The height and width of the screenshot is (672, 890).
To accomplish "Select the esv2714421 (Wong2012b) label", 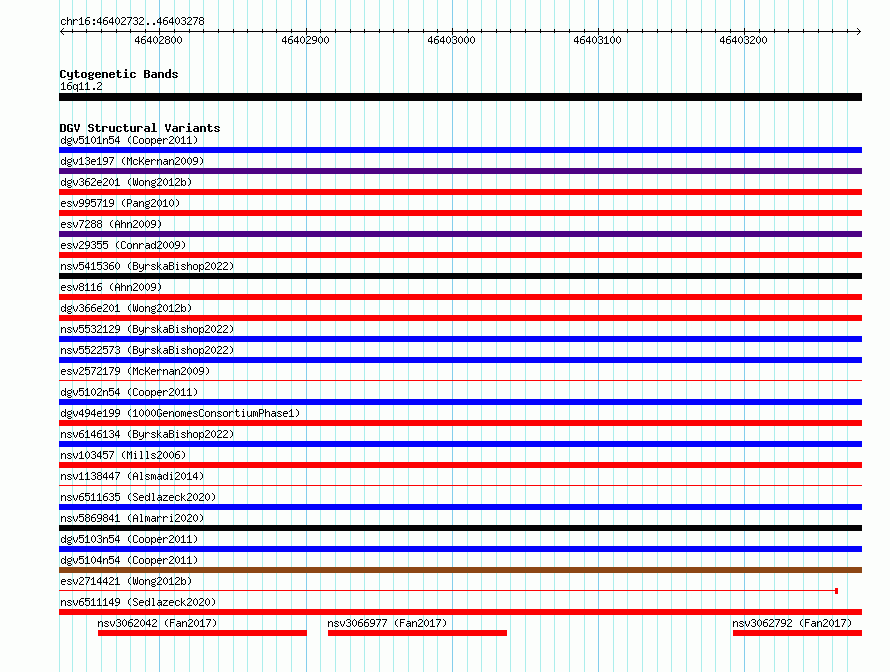I will [126, 581].
